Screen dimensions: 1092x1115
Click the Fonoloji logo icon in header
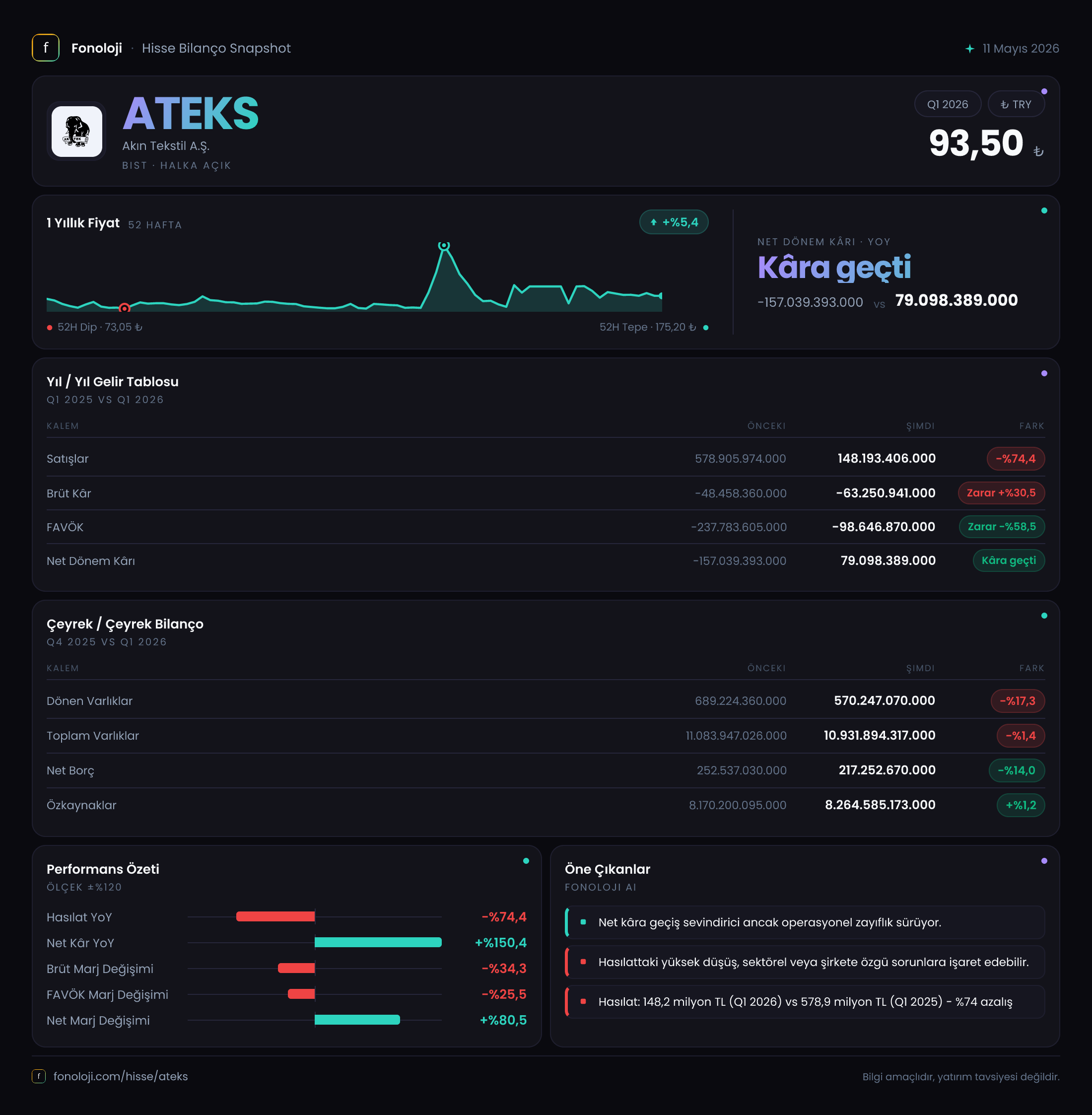45,48
